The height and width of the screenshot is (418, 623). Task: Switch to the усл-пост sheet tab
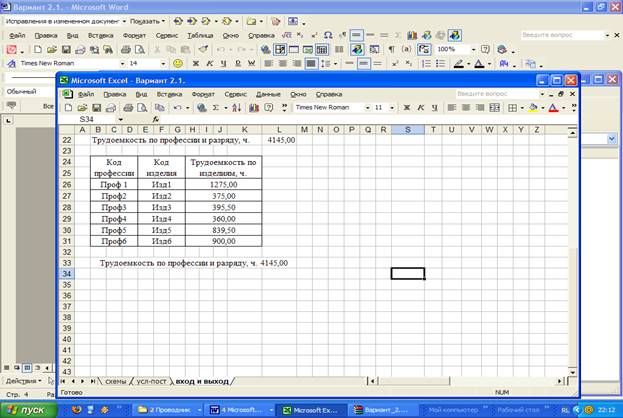click(x=151, y=381)
